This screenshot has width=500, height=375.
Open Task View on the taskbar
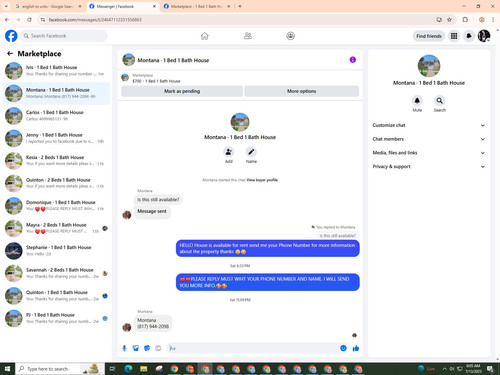tap(112, 369)
